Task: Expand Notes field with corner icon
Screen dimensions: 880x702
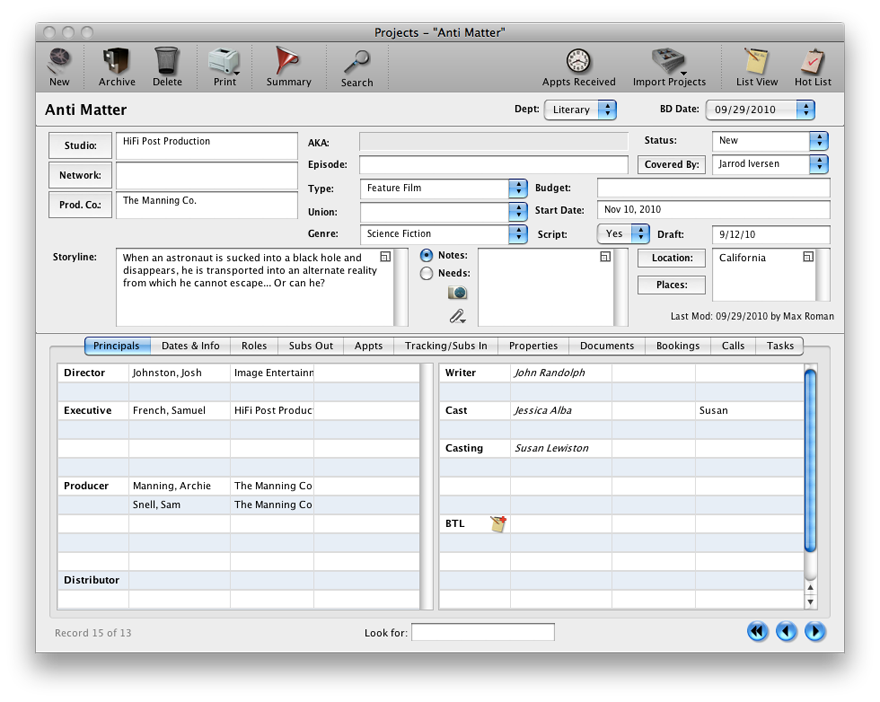Action: point(606,256)
